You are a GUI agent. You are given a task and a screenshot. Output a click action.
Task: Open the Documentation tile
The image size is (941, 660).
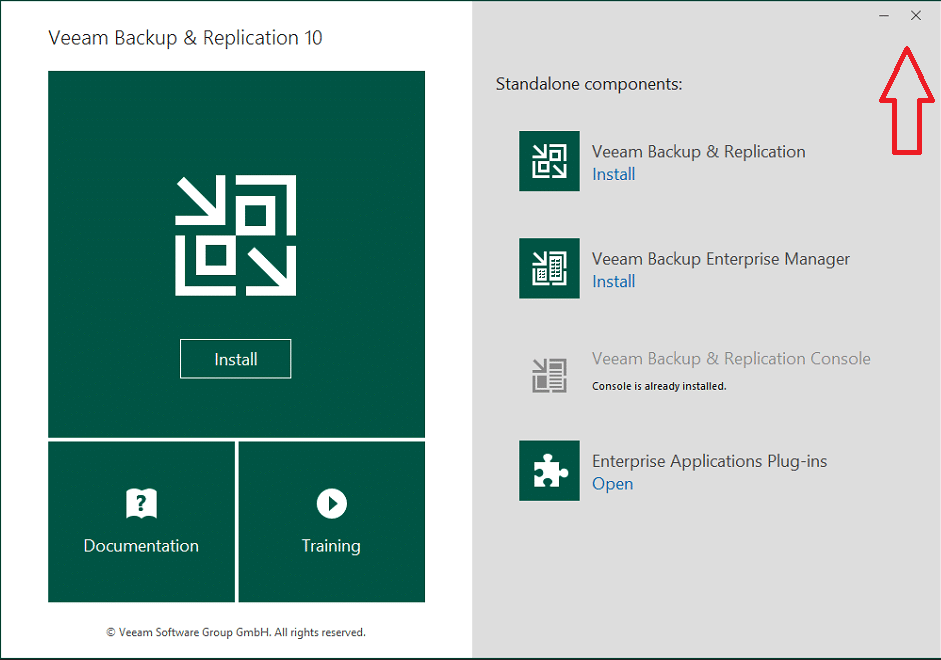pyautogui.click(x=141, y=522)
